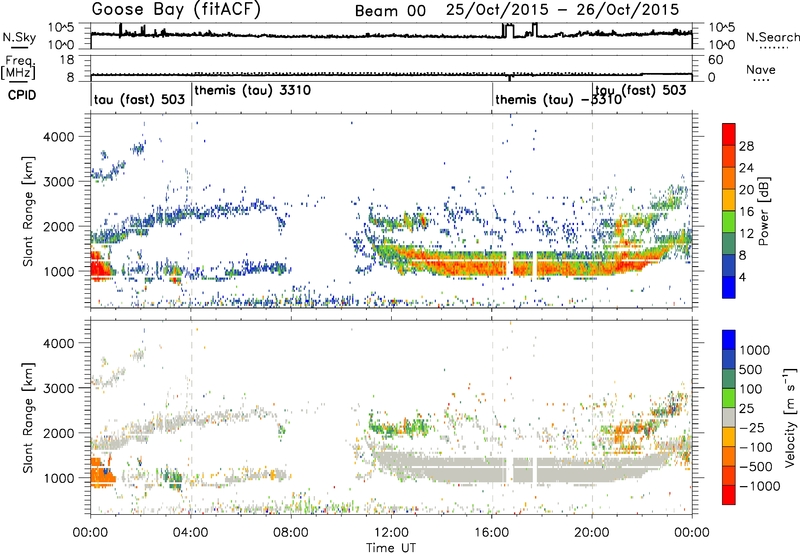Click the 'Nave' legend label

click(x=761, y=69)
